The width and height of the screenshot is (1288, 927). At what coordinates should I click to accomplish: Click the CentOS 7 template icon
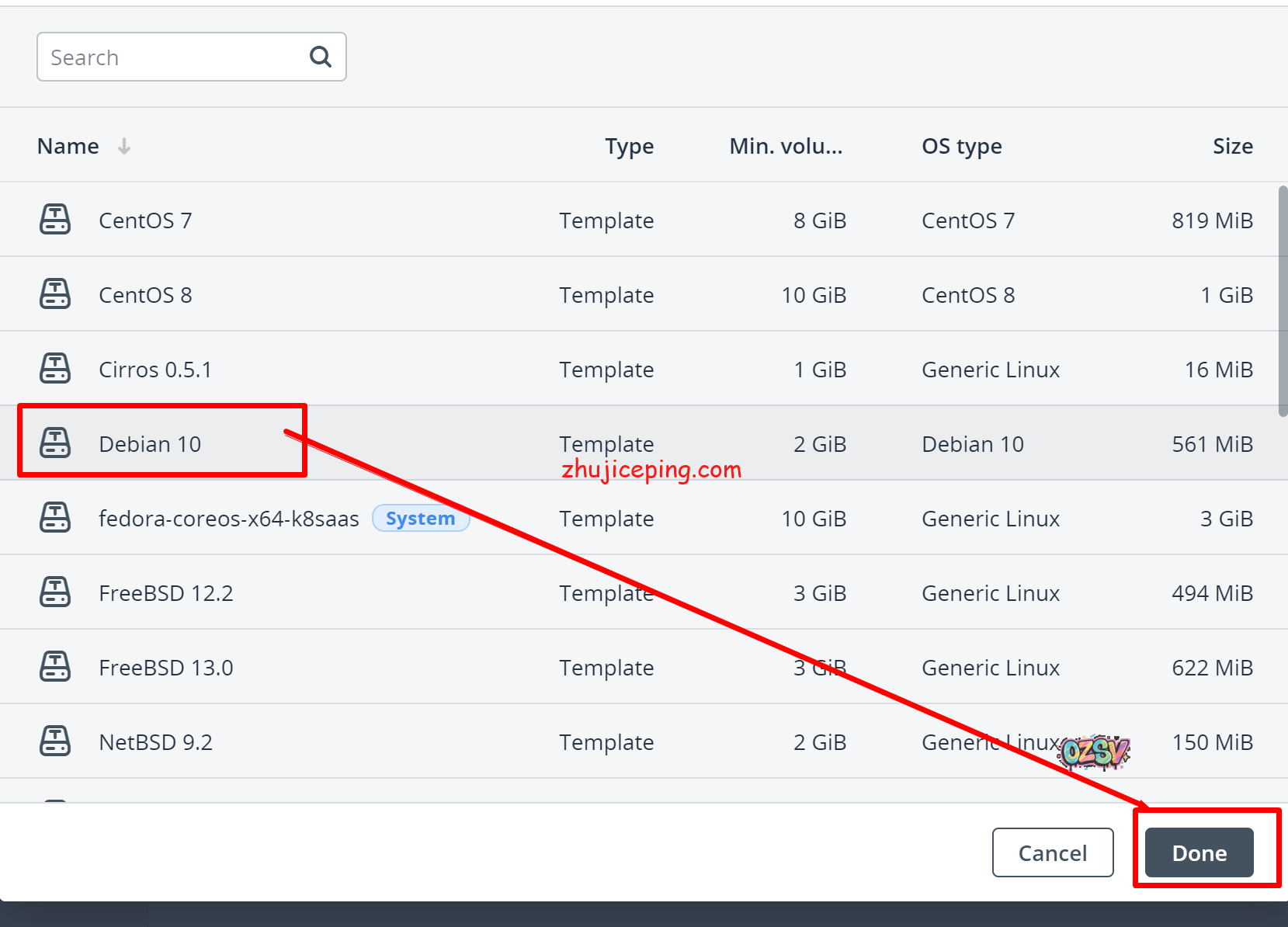(x=55, y=220)
